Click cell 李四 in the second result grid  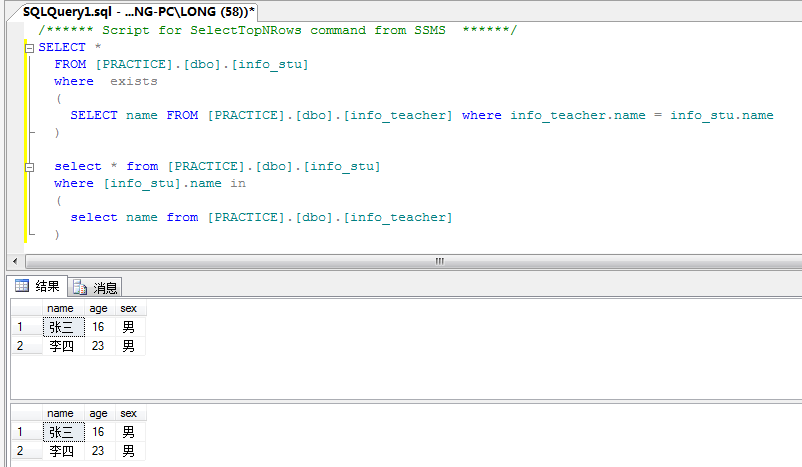click(63, 451)
